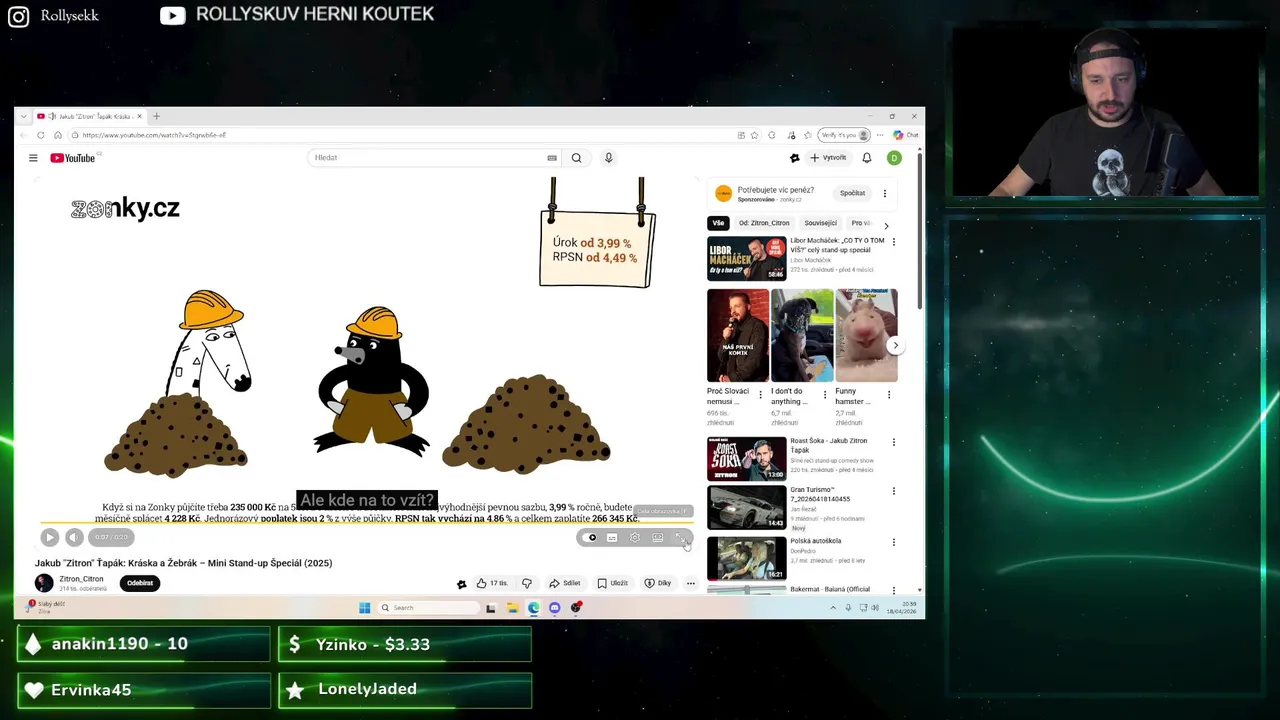1280x720 pixels.
Task: Open the green D account avatar
Action: [x=894, y=158]
